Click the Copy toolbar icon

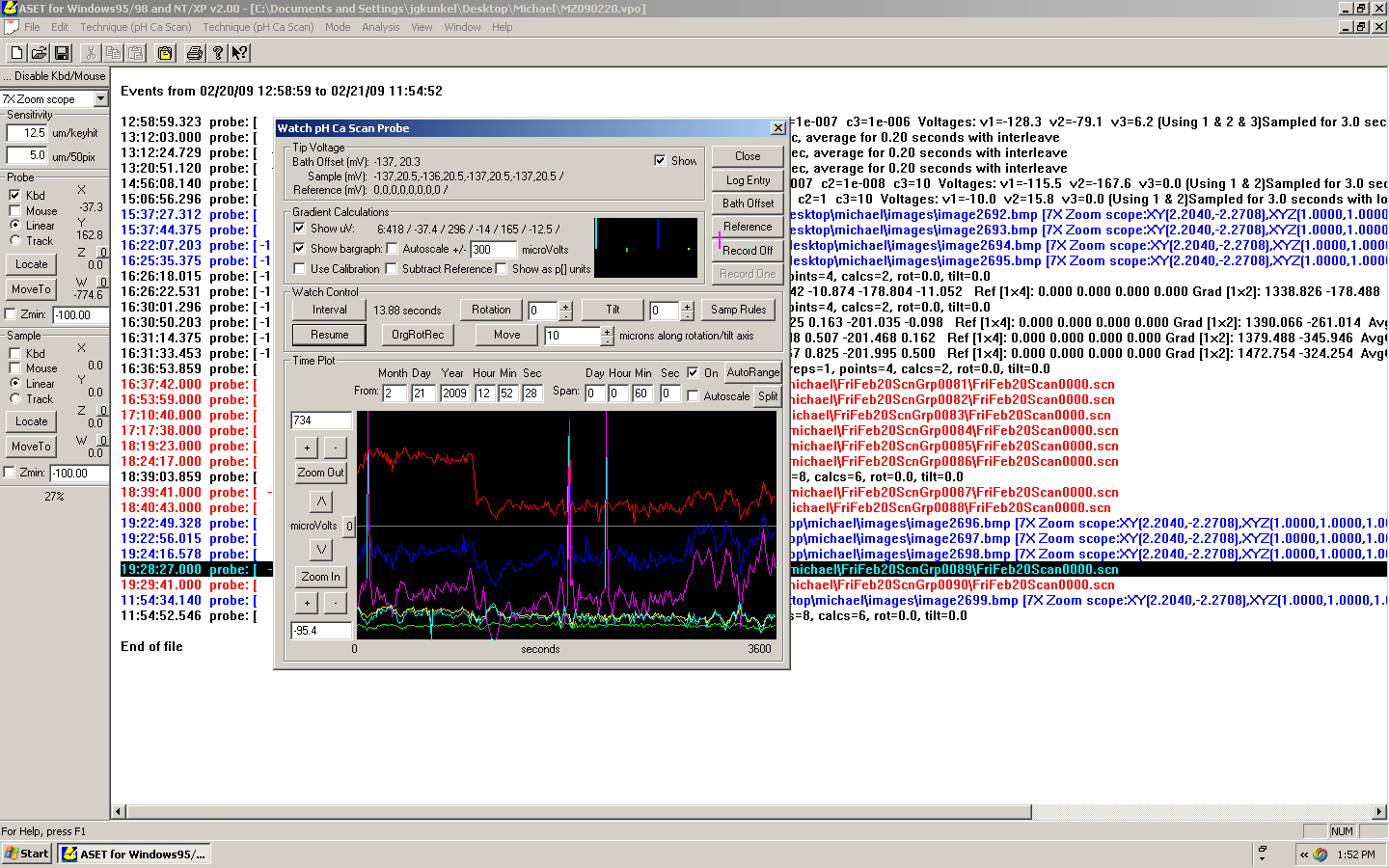coord(113,53)
